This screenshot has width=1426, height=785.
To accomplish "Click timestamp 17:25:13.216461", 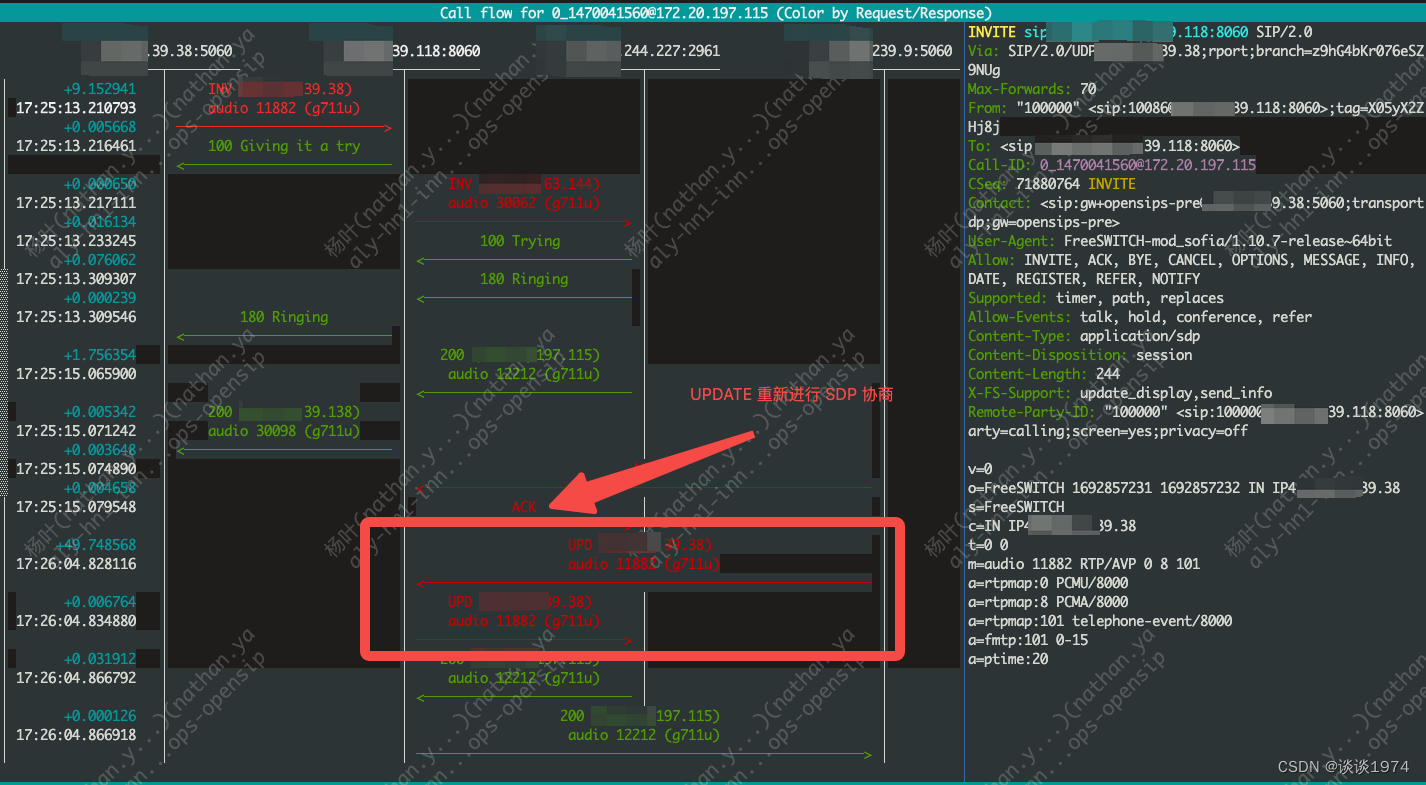I will (x=76, y=146).
